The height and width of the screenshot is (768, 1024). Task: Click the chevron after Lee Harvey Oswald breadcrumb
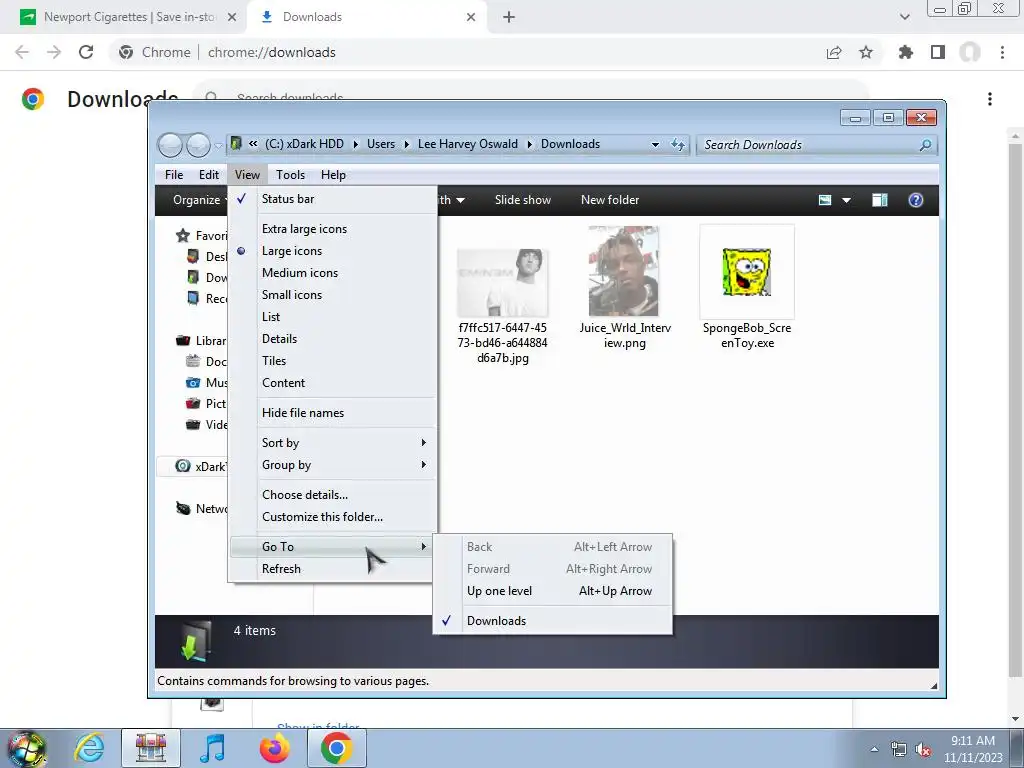click(529, 144)
